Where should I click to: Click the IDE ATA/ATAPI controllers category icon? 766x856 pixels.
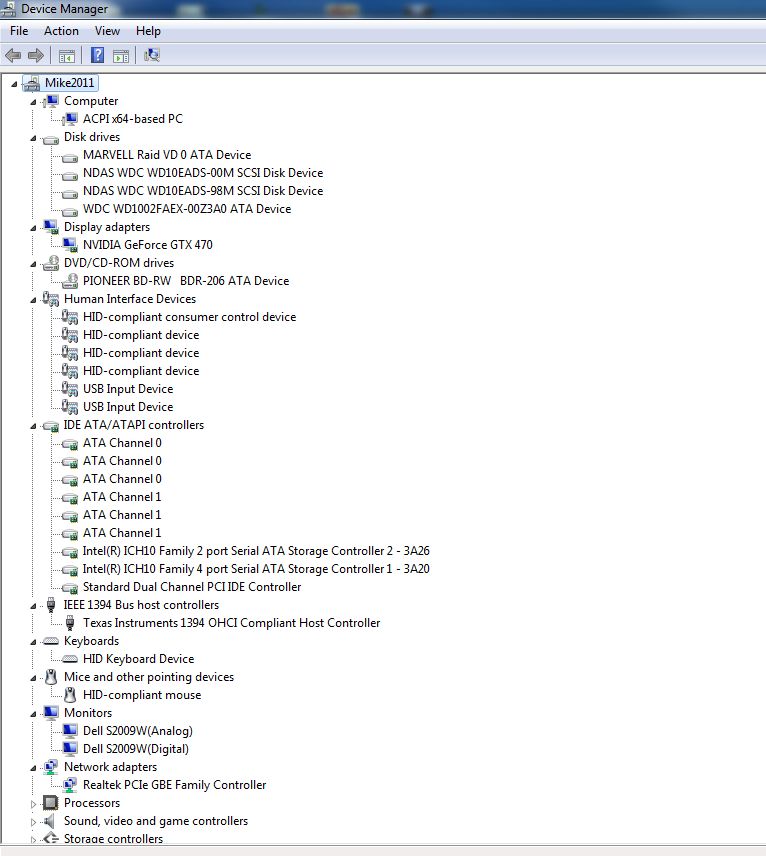51,426
